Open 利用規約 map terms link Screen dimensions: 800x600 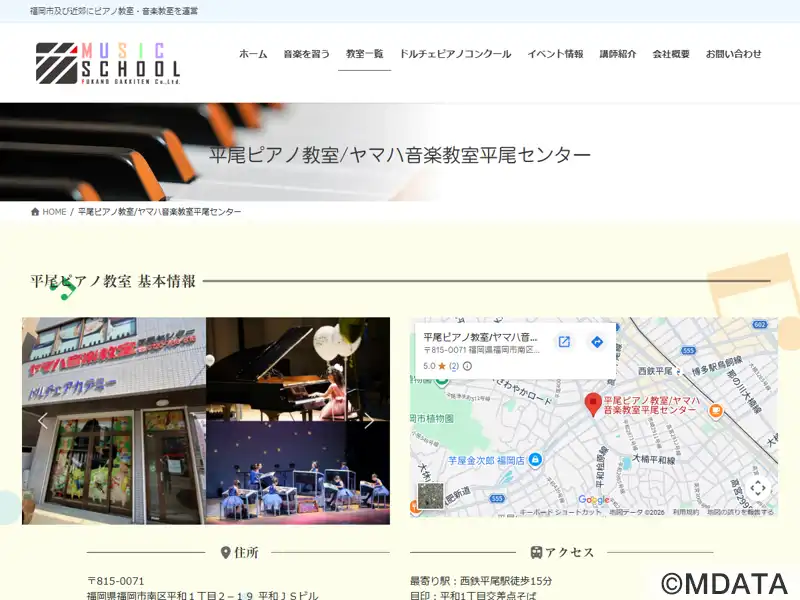[686, 512]
